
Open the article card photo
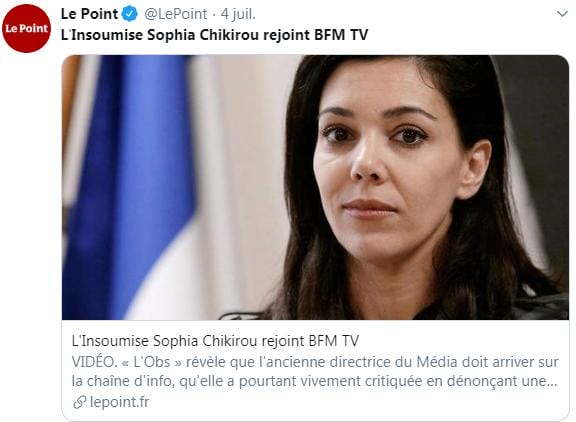pyautogui.click(x=315, y=187)
